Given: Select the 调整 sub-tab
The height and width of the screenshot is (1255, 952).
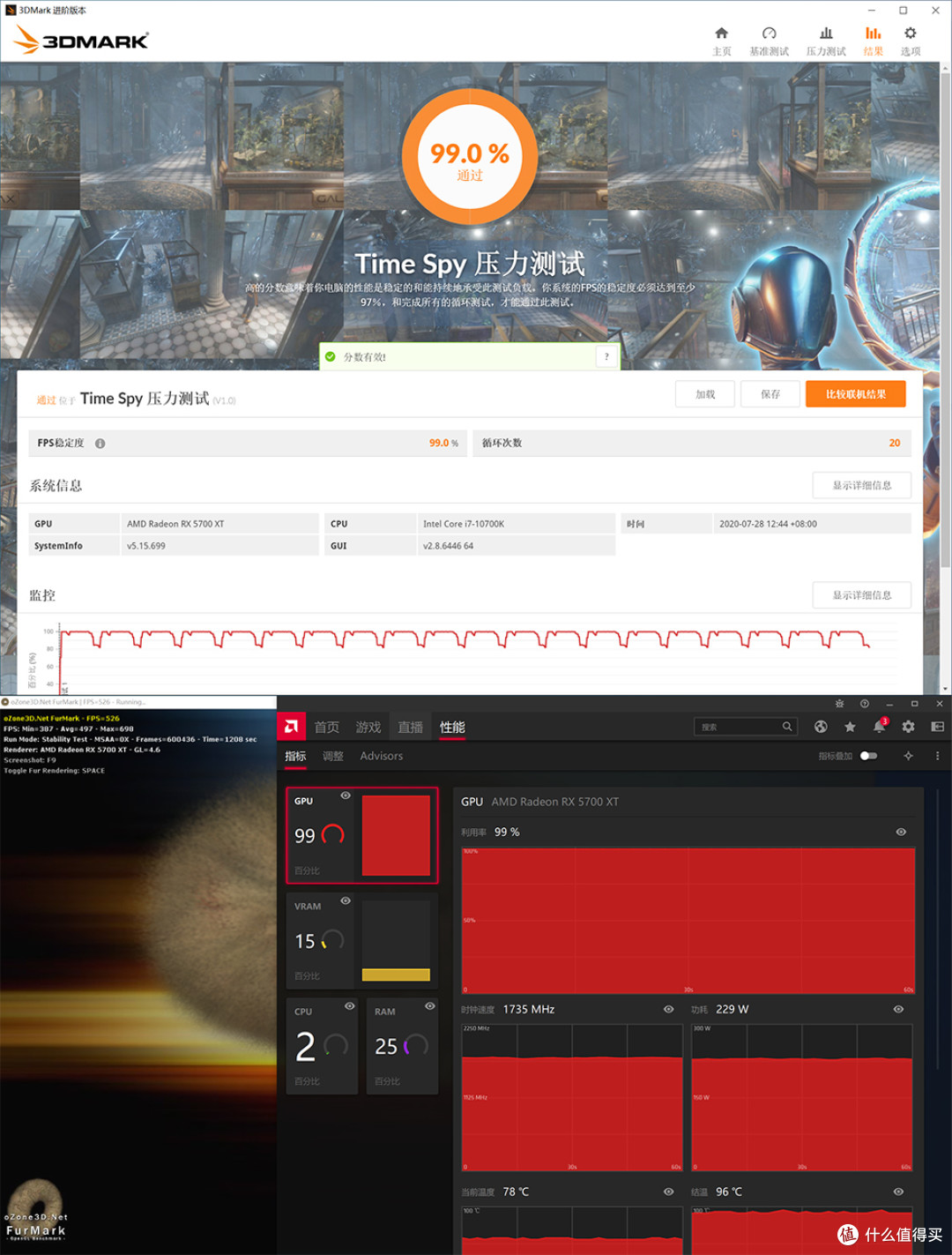Looking at the screenshot, I should point(333,756).
